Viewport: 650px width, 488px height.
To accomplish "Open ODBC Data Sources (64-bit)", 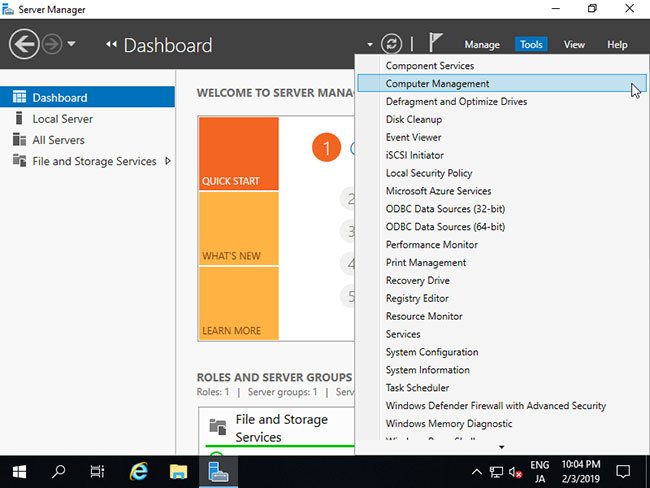I will click(x=502, y=227).
